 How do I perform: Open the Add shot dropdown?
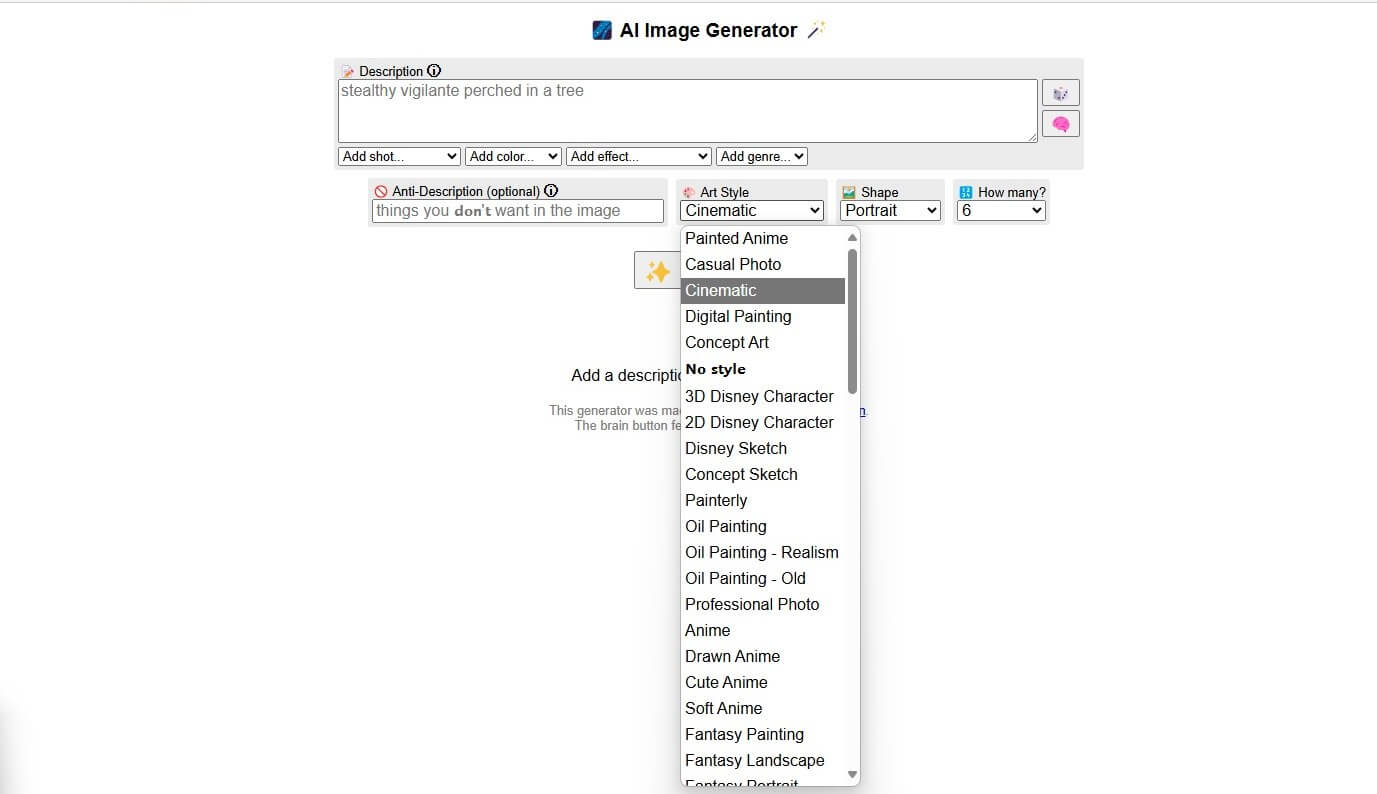tap(399, 156)
